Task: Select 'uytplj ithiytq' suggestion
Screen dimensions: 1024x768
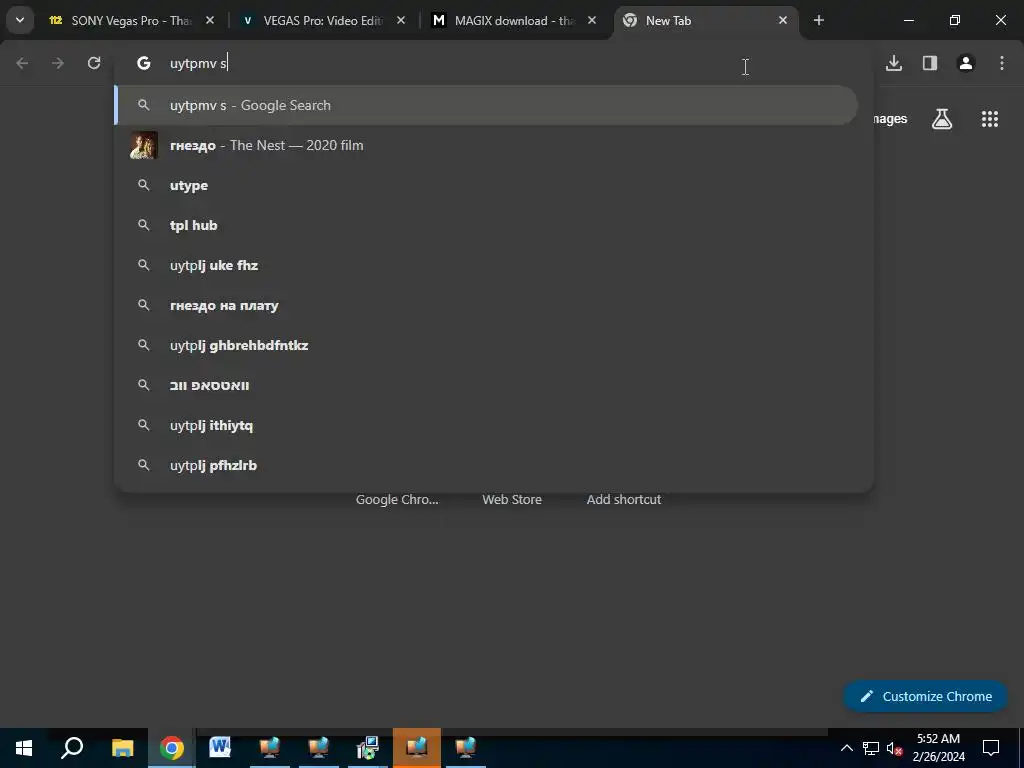Action: (486, 425)
